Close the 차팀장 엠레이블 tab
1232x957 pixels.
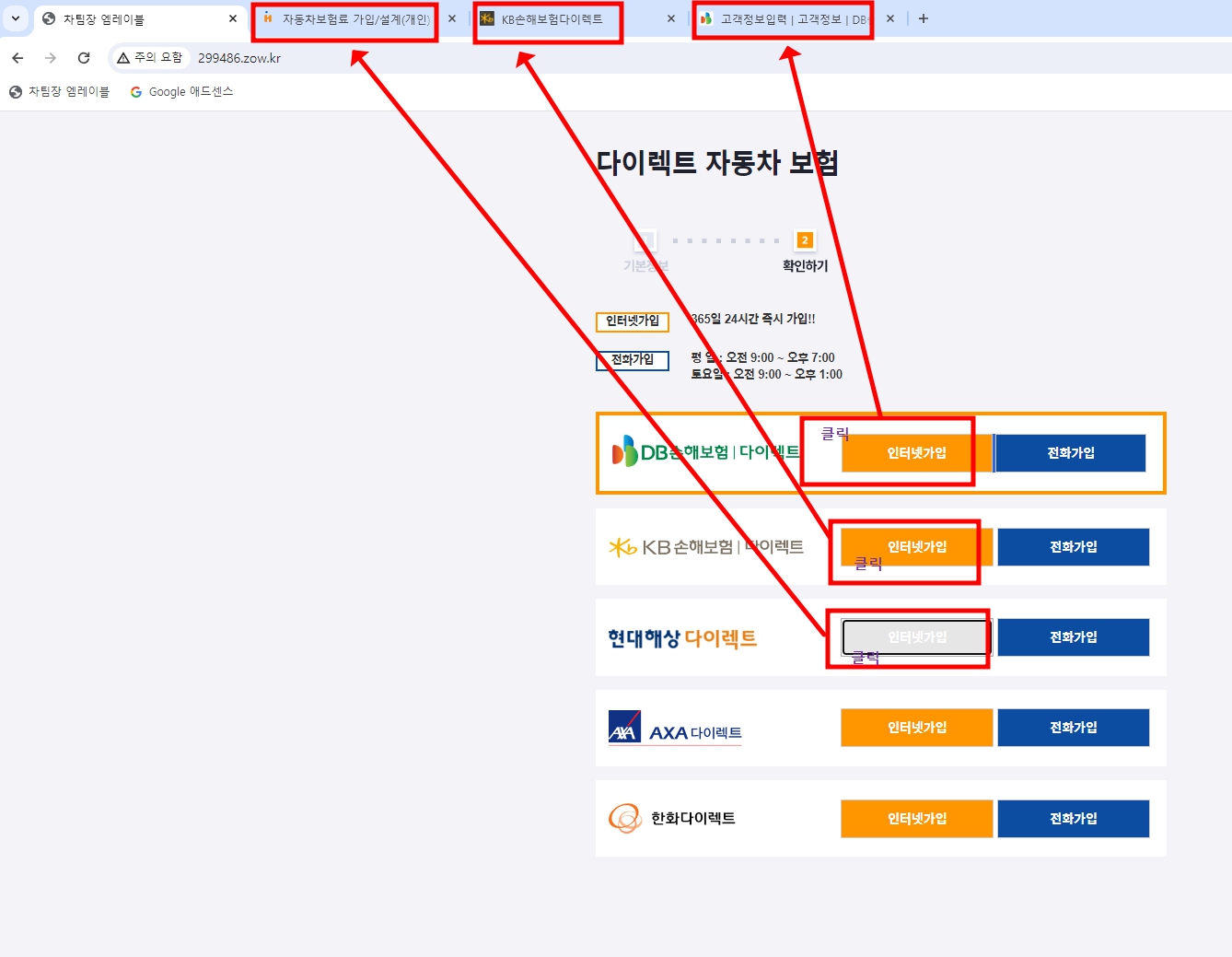233,18
